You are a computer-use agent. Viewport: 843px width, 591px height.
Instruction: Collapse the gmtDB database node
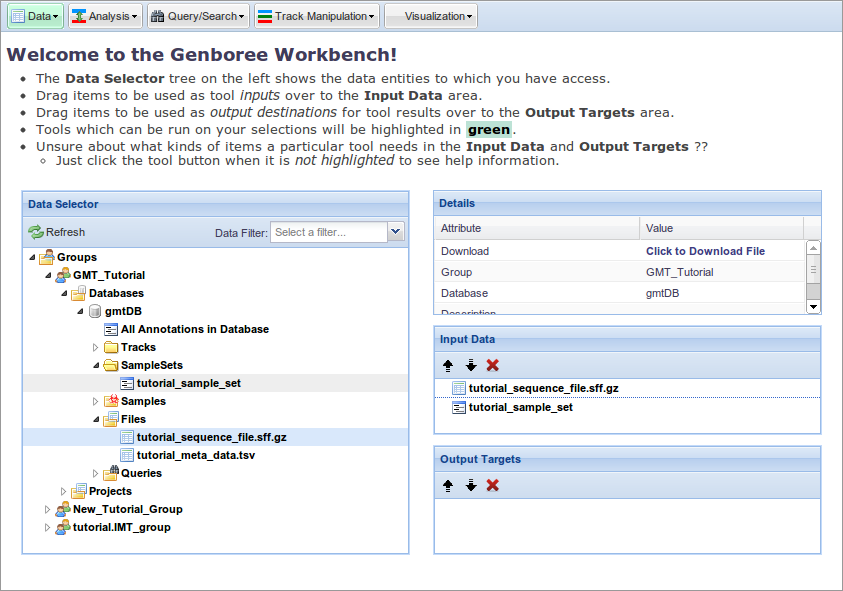click(80, 311)
